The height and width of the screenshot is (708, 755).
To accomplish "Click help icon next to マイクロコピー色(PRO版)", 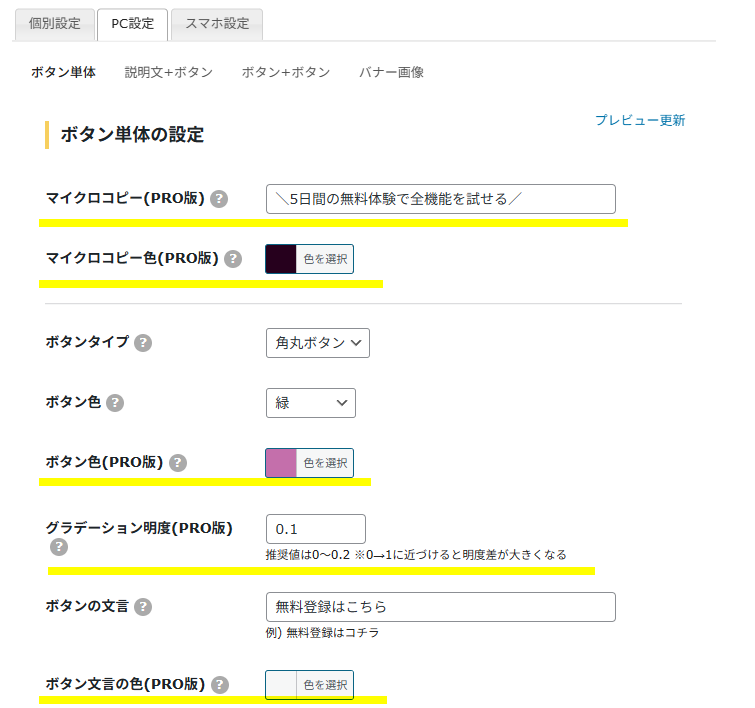I will [233, 259].
